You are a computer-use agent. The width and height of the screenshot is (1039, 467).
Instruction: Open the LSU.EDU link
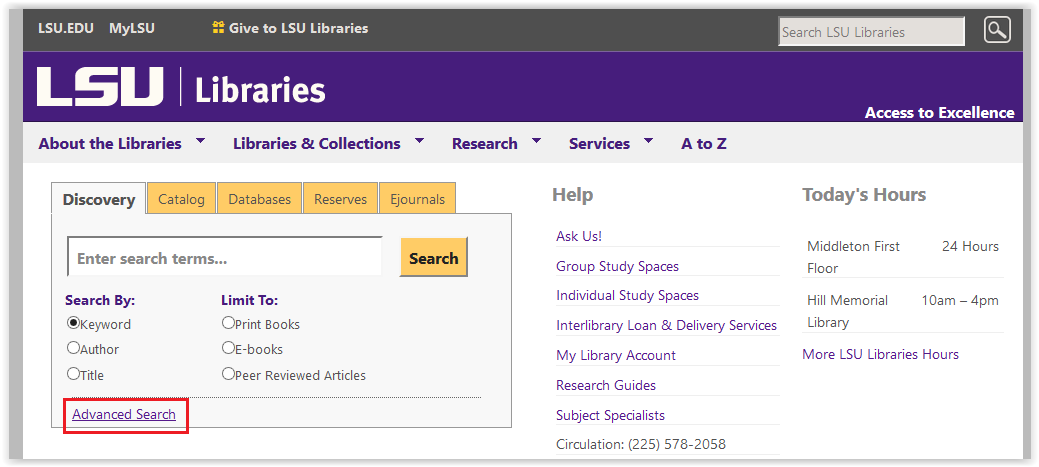[x=66, y=28]
